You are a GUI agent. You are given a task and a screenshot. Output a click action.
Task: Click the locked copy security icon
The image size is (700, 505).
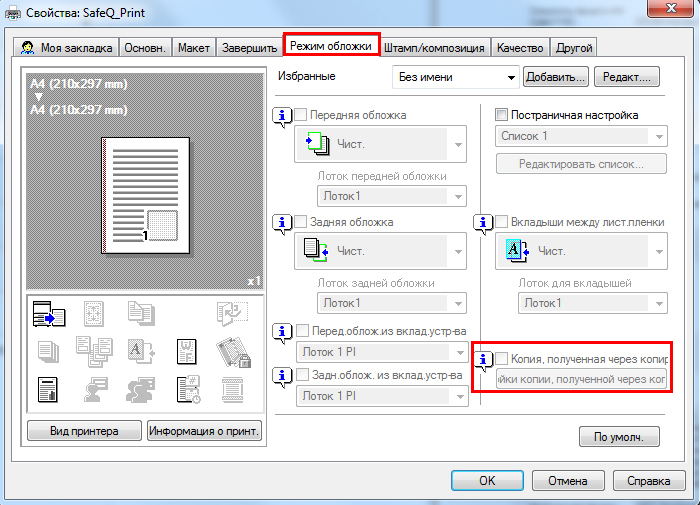pyautogui.click(x=233, y=352)
